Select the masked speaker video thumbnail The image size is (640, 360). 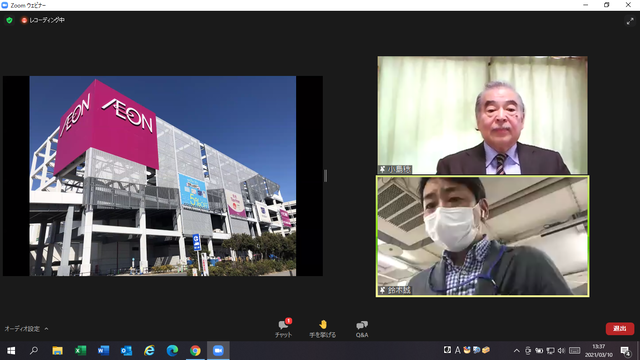[x=482, y=236]
